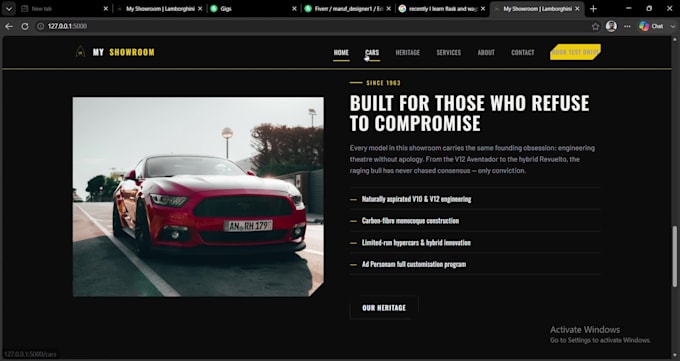Click the MY SHOWROOM brand name
The width and height of the screenshot is (680, 361).
click(x=124, y=53)
